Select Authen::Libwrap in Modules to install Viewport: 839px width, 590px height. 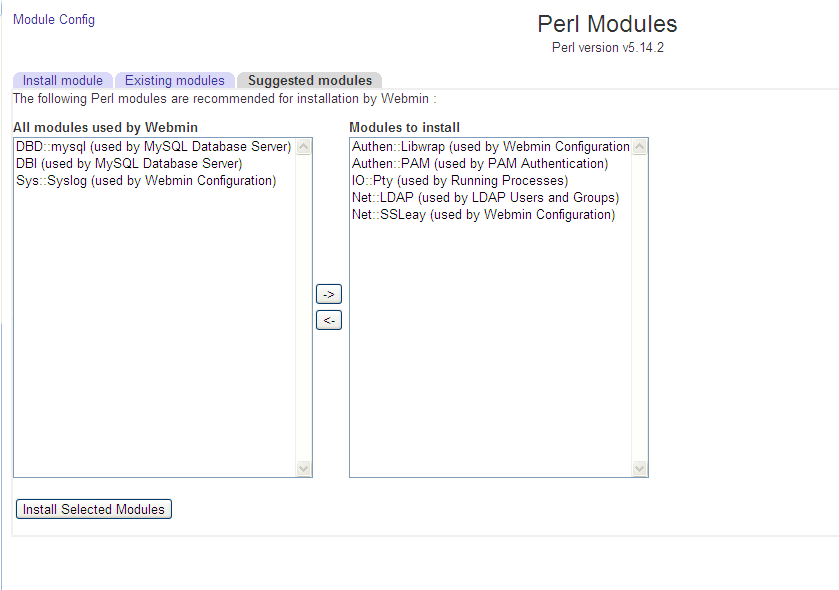(490, 147)
